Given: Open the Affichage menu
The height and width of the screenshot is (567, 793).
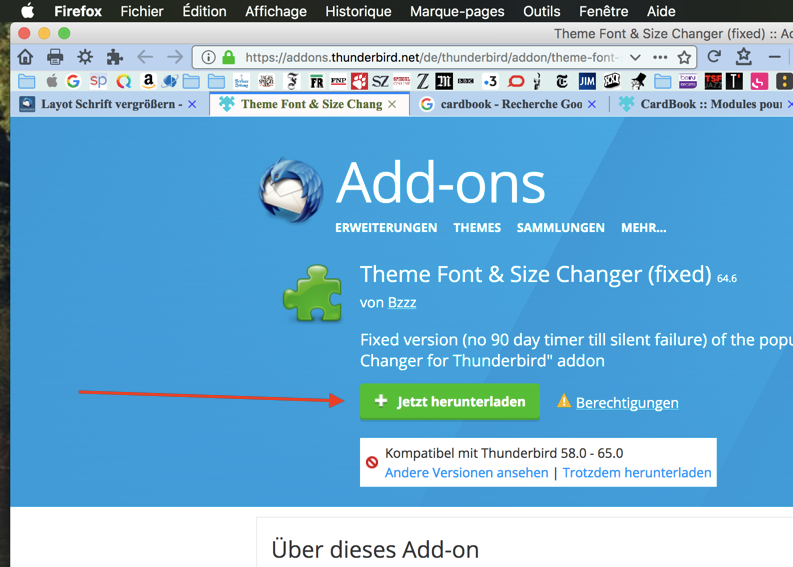Looking at the screenshot, I should coord(276,11).
